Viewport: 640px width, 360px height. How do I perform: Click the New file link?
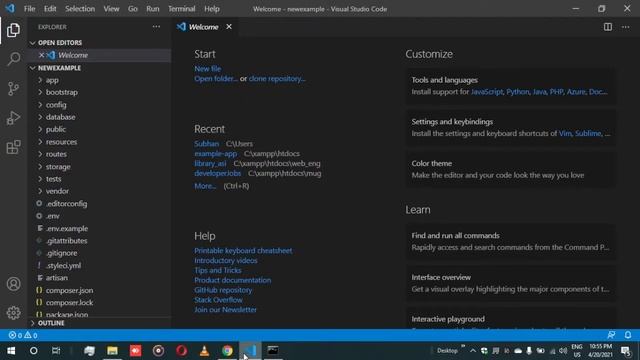coord(208,69)
